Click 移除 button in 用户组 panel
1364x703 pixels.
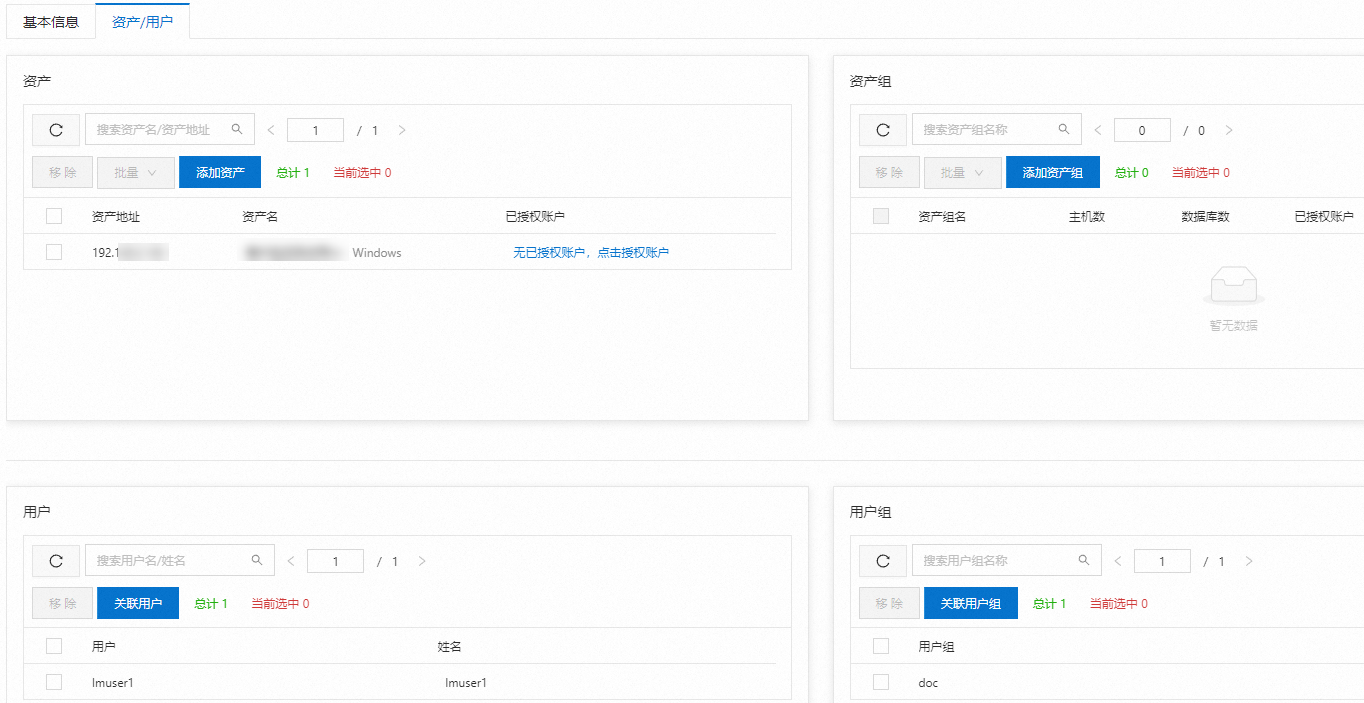pos(890,603)
